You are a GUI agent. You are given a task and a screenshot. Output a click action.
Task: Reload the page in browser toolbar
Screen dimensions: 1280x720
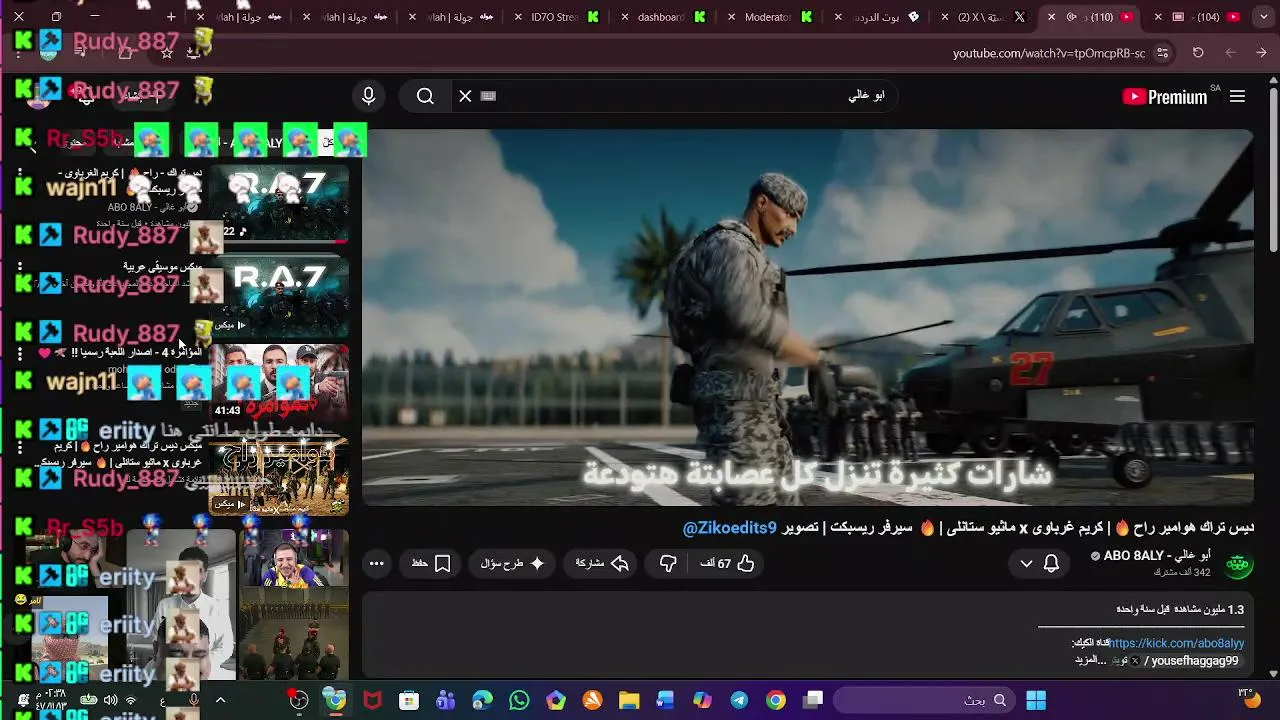click(x=1198, y=53)
